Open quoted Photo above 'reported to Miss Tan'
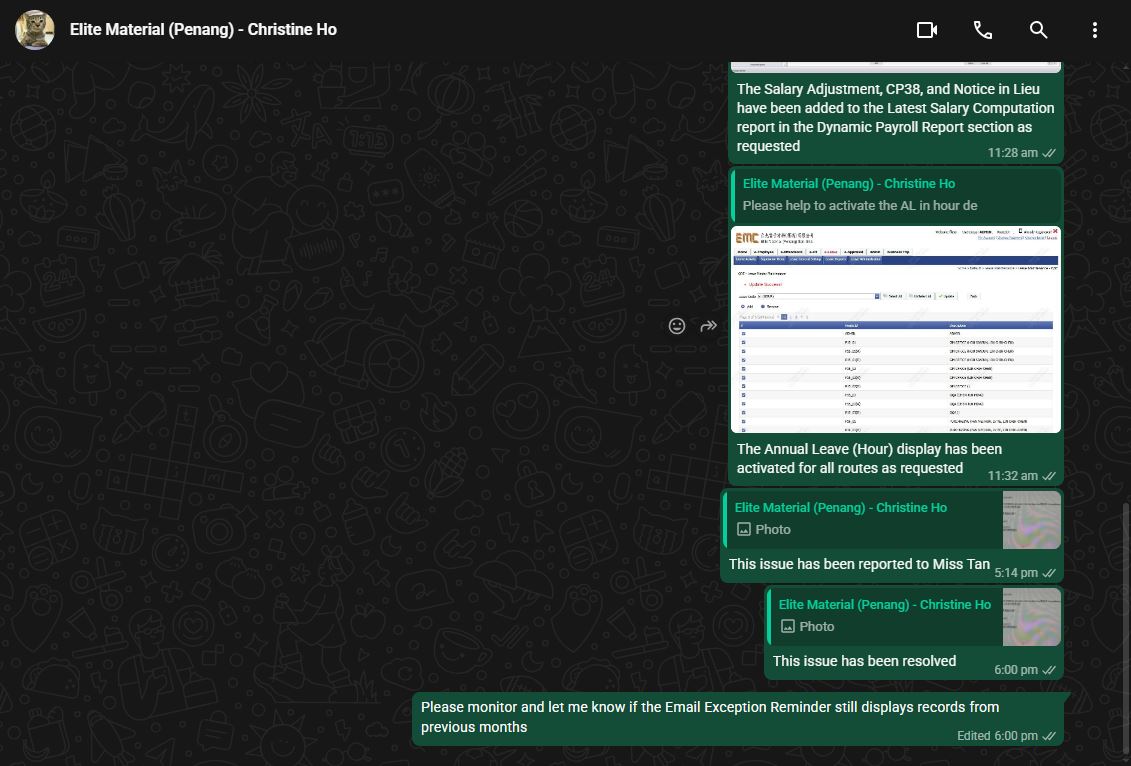Image resolution: width=1131 pixels, height=766 pixels. click(892, 519)
